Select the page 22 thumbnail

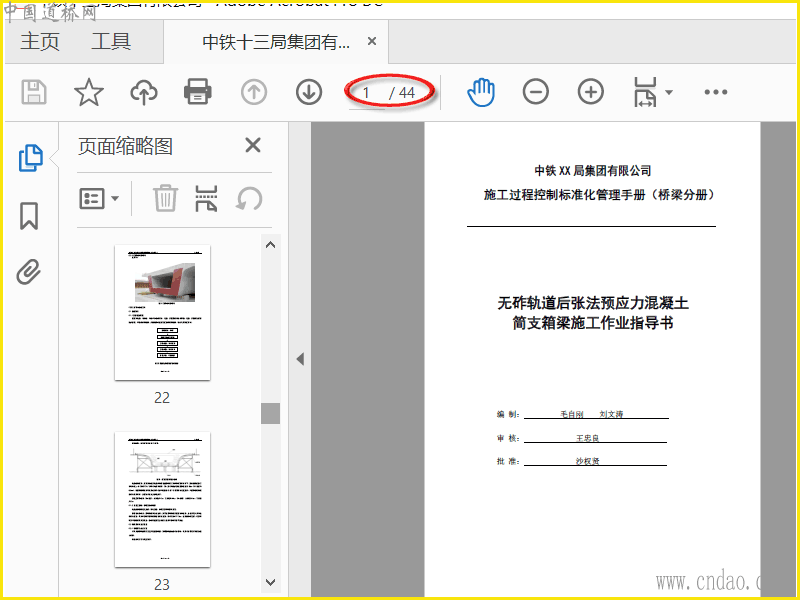point(162,313)
